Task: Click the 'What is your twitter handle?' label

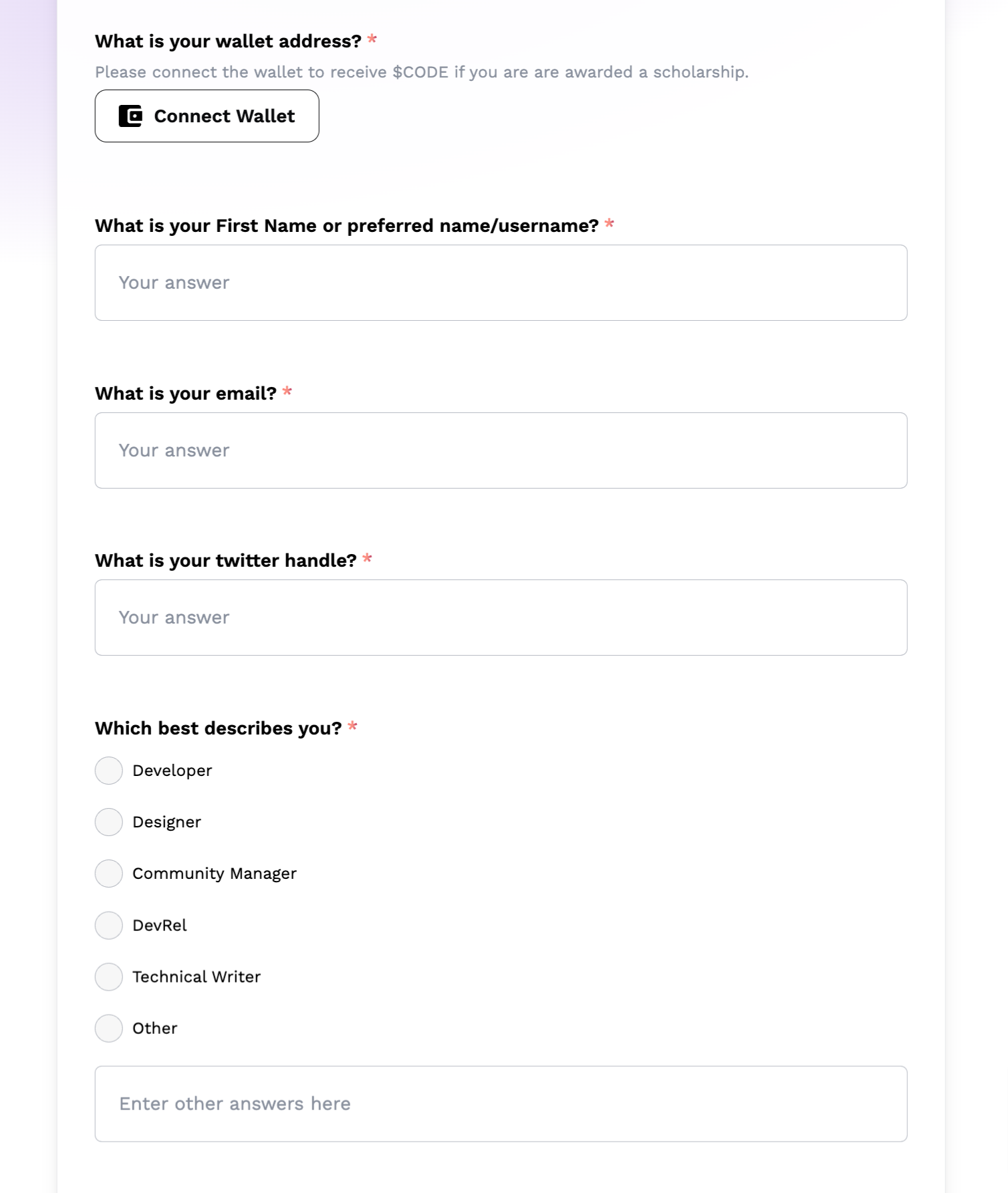Action: click(226, 561)
